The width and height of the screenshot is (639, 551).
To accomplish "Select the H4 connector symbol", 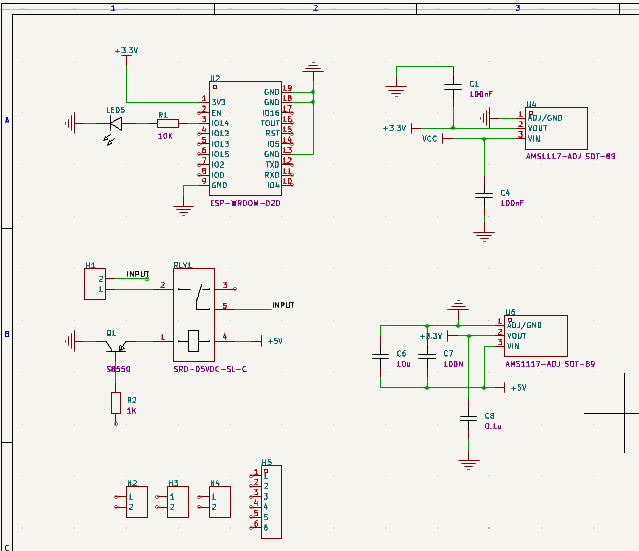I will 220,502.
